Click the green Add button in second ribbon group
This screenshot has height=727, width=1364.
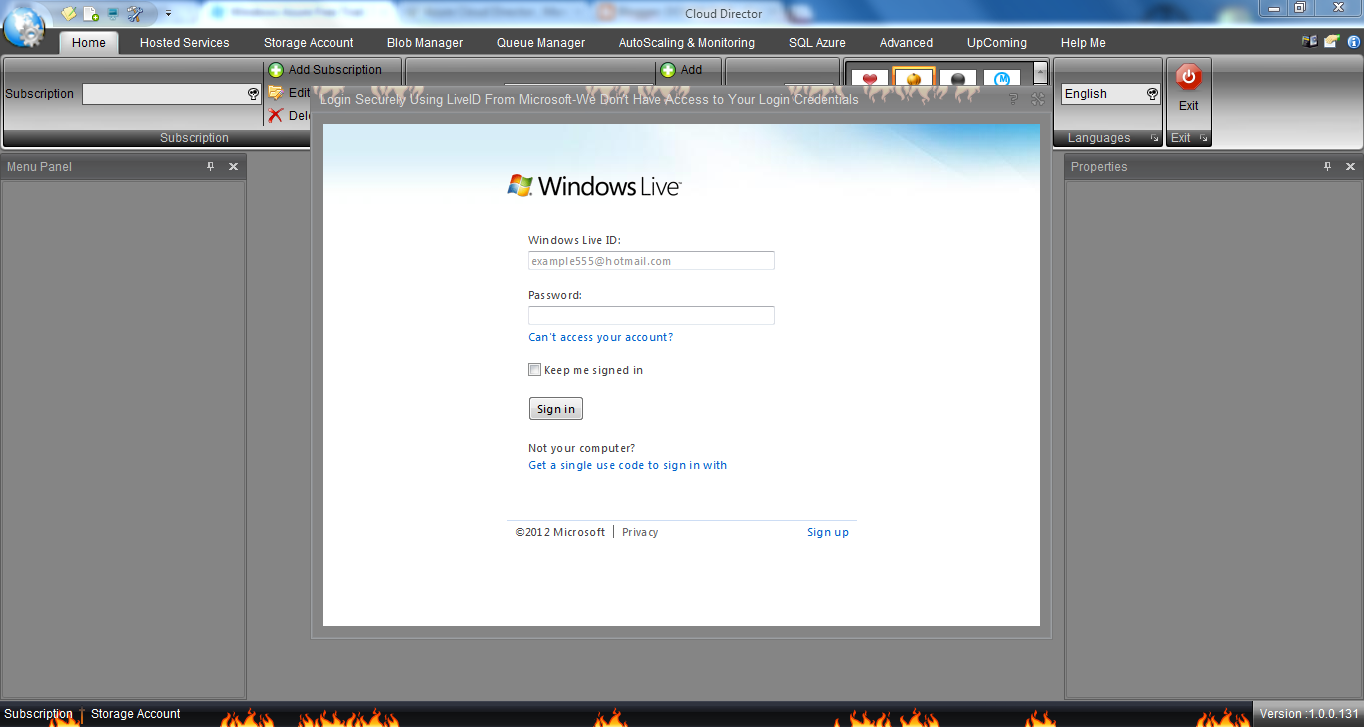coord(681,70)
